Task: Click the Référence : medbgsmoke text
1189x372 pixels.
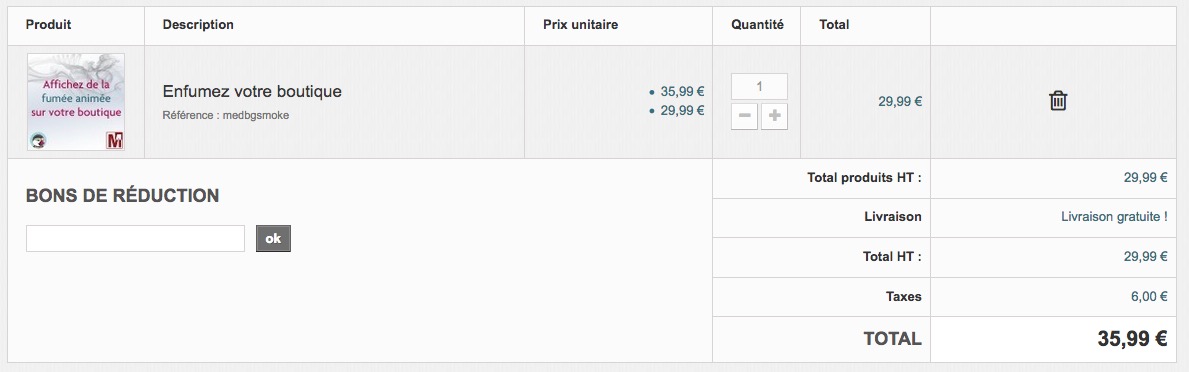Action: [226, 115]
